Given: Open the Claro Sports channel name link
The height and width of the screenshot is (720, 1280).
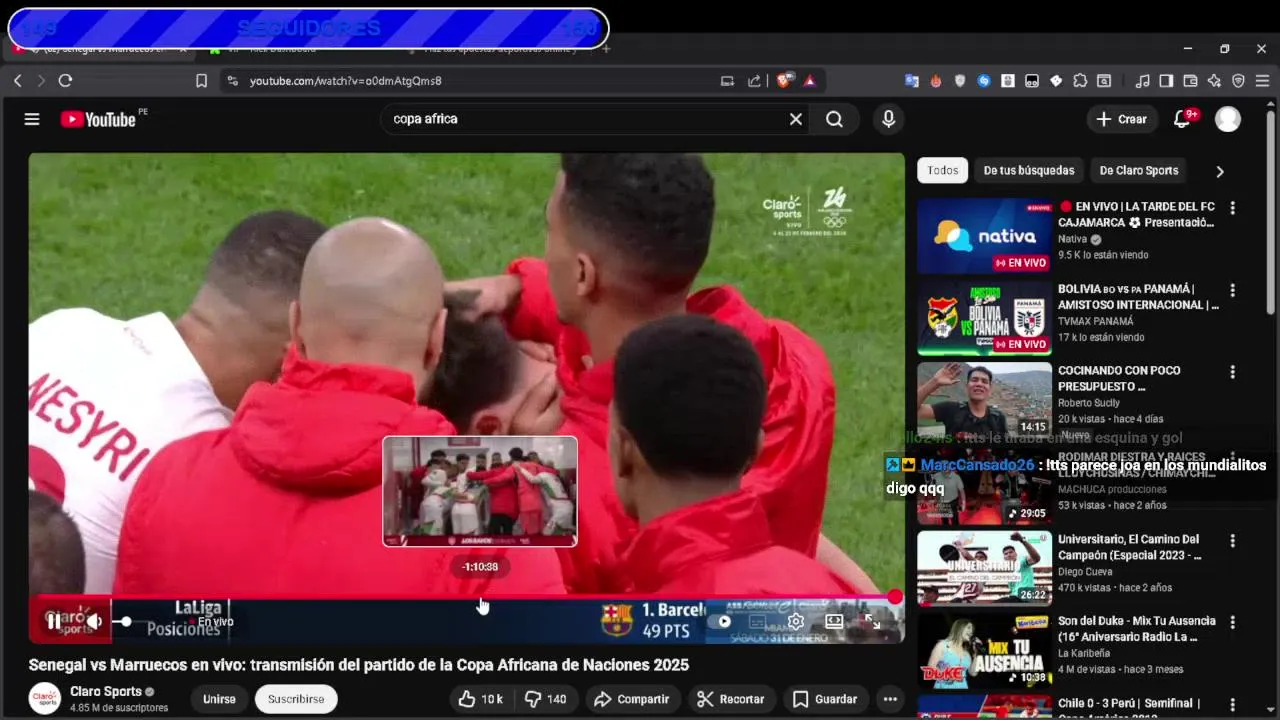Looking at the screenshot, I should pyautogui.click(x=106, y=691).
